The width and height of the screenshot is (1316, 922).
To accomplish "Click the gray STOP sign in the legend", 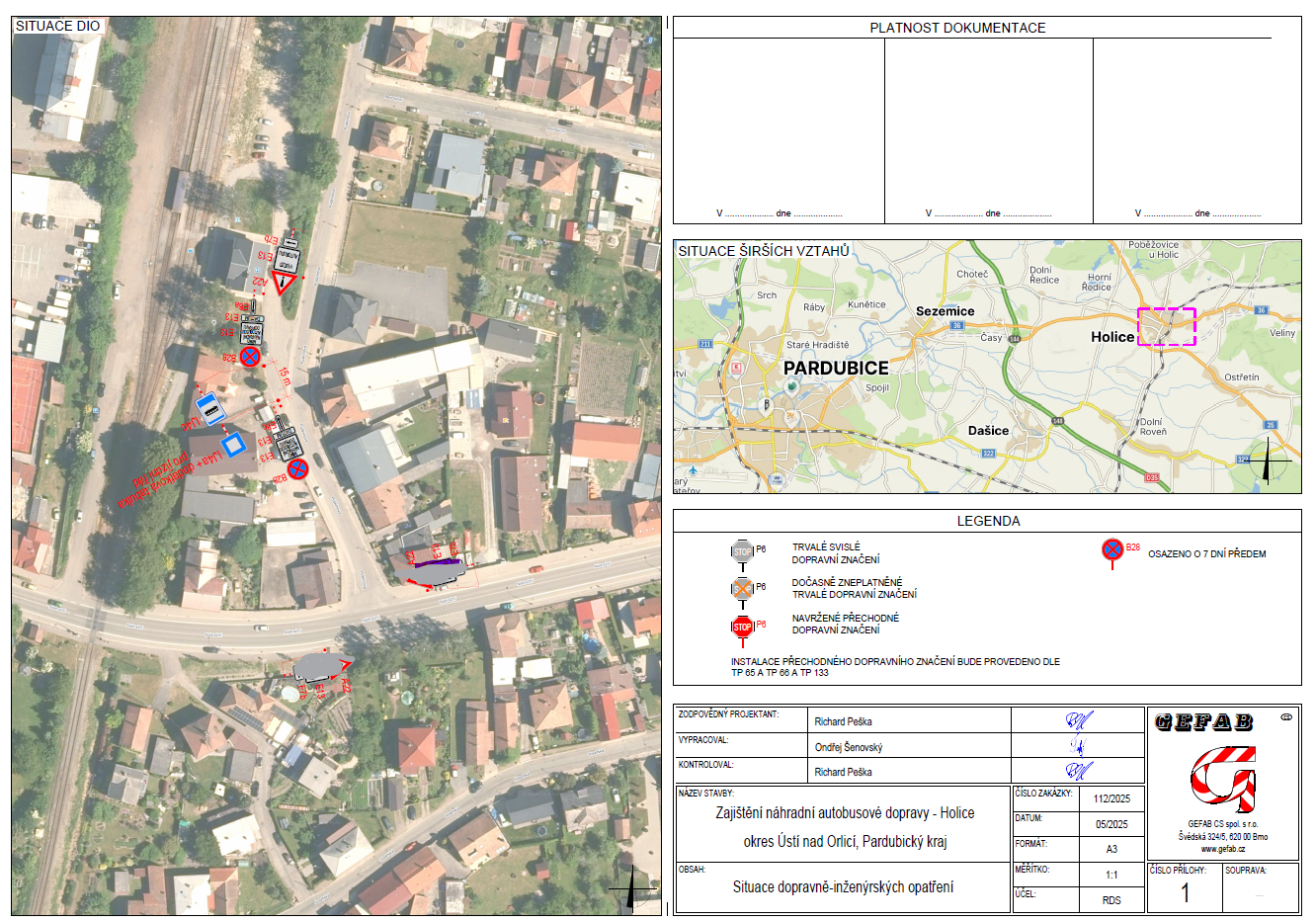I will tap(742, 551).
